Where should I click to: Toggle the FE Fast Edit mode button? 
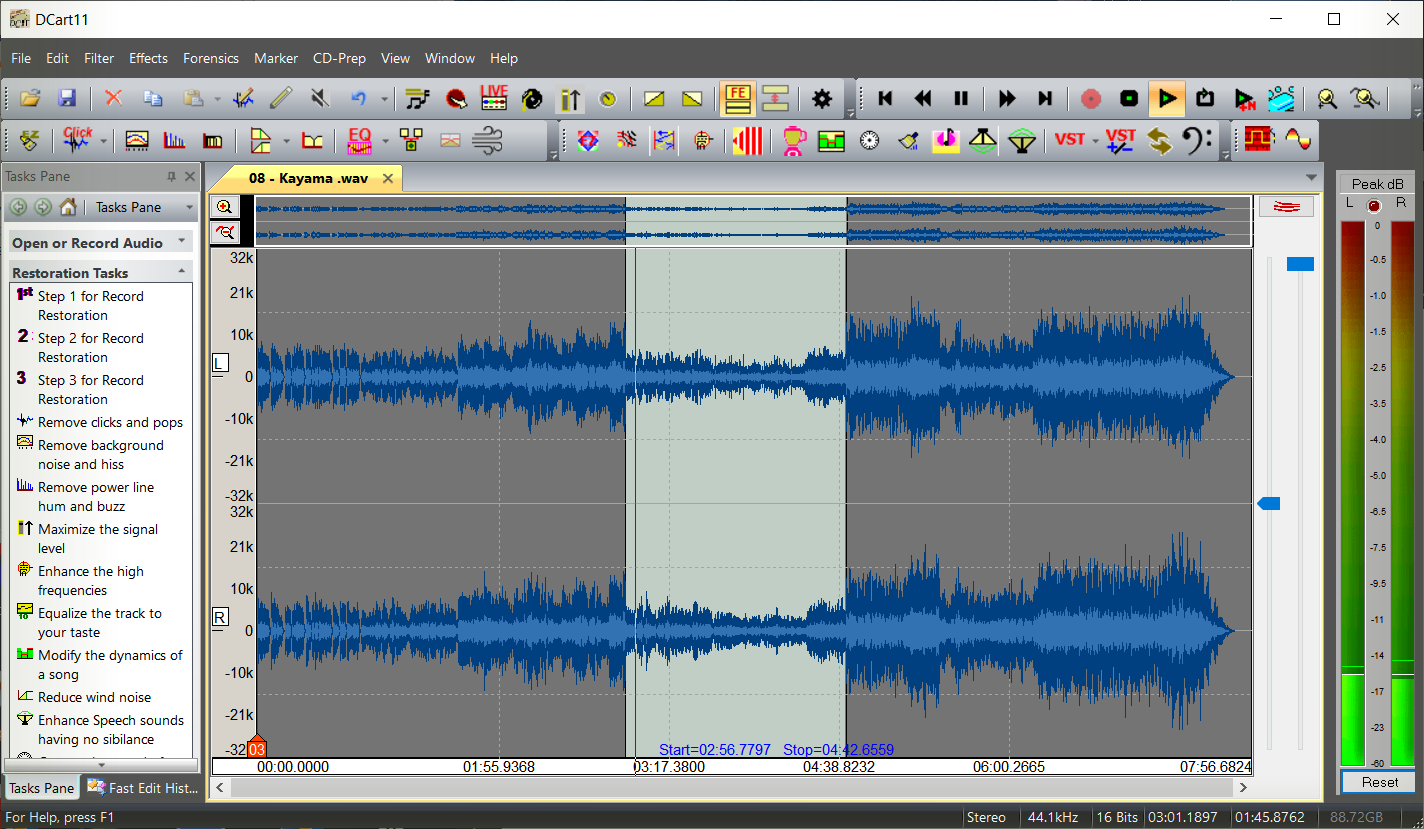pyautogui.click(x=738, y=98)
